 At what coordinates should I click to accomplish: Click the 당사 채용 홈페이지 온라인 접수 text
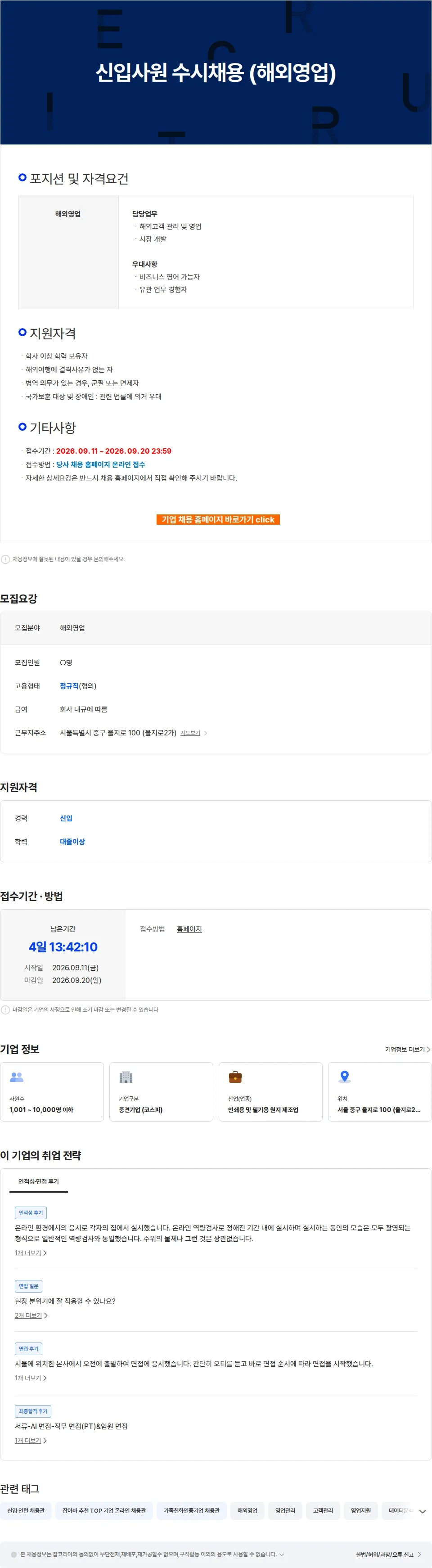click(100, 464)
